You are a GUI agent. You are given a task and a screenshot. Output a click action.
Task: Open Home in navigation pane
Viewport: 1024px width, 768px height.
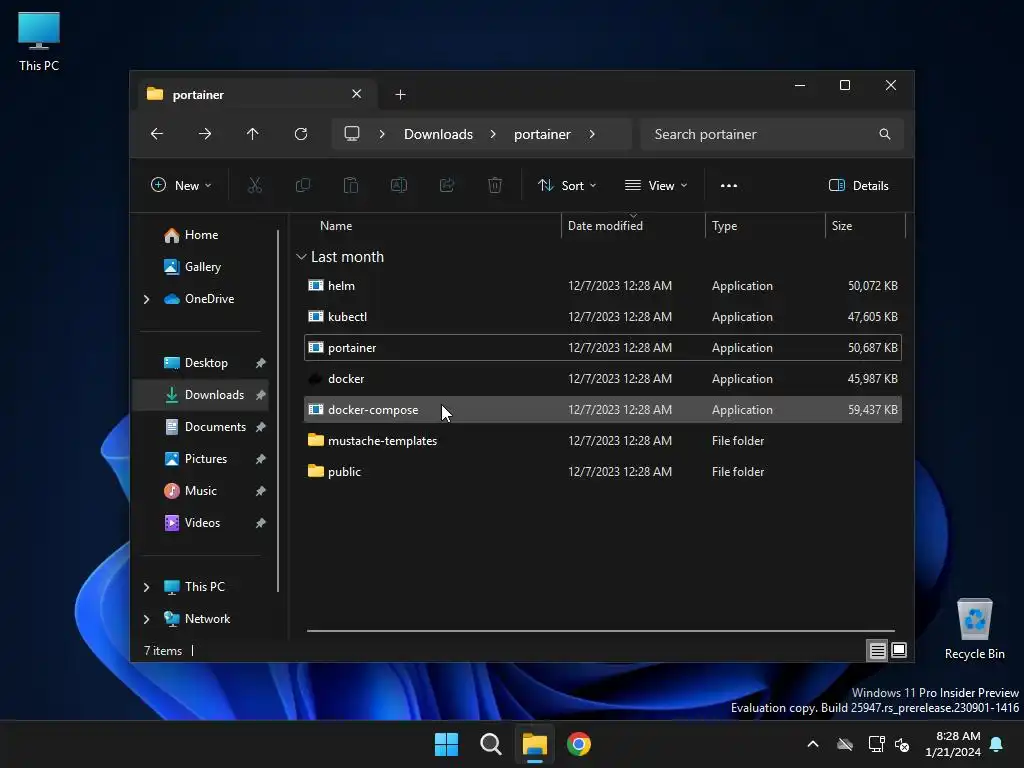pos(201,235)
